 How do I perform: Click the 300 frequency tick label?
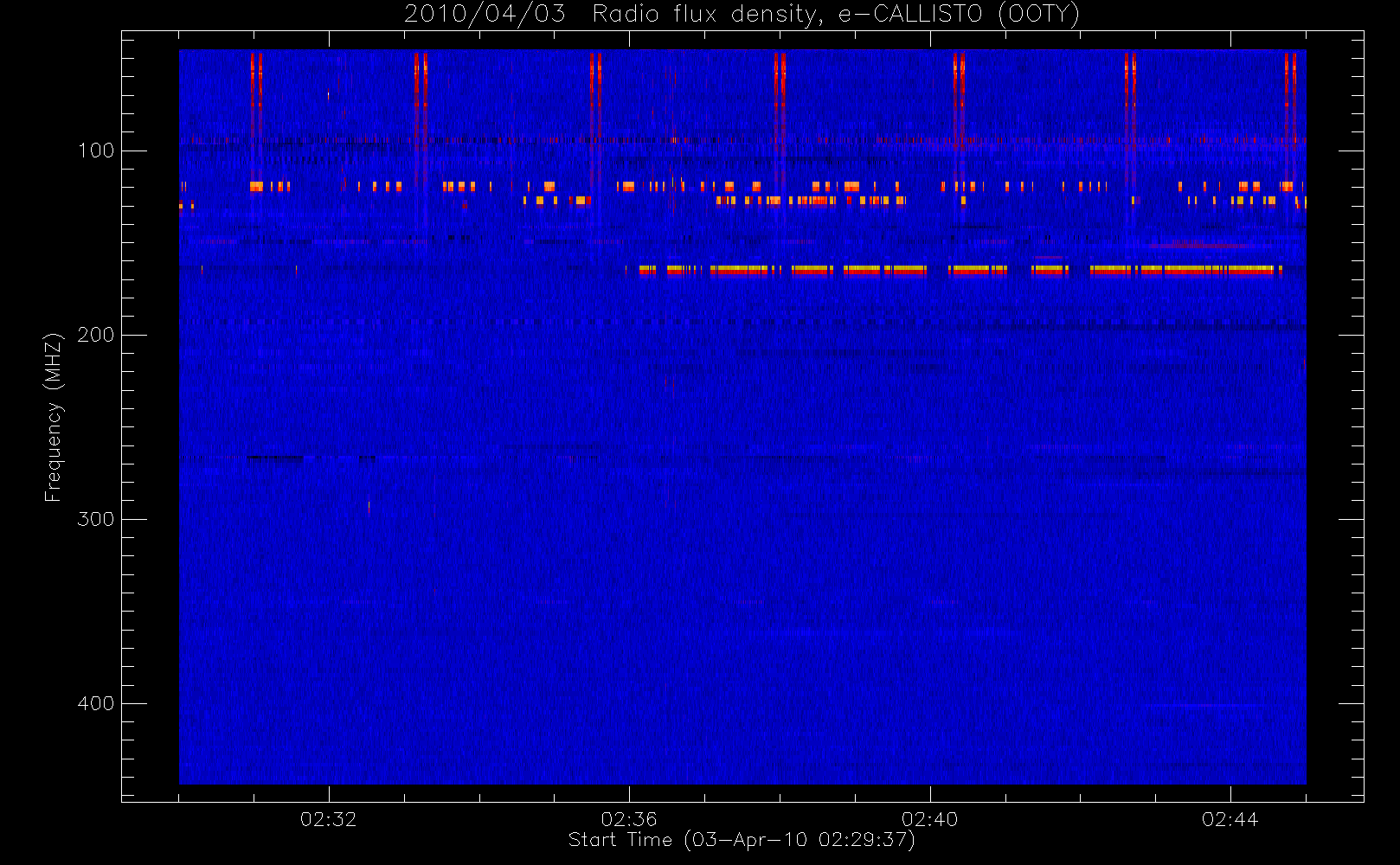click(96, 519)
